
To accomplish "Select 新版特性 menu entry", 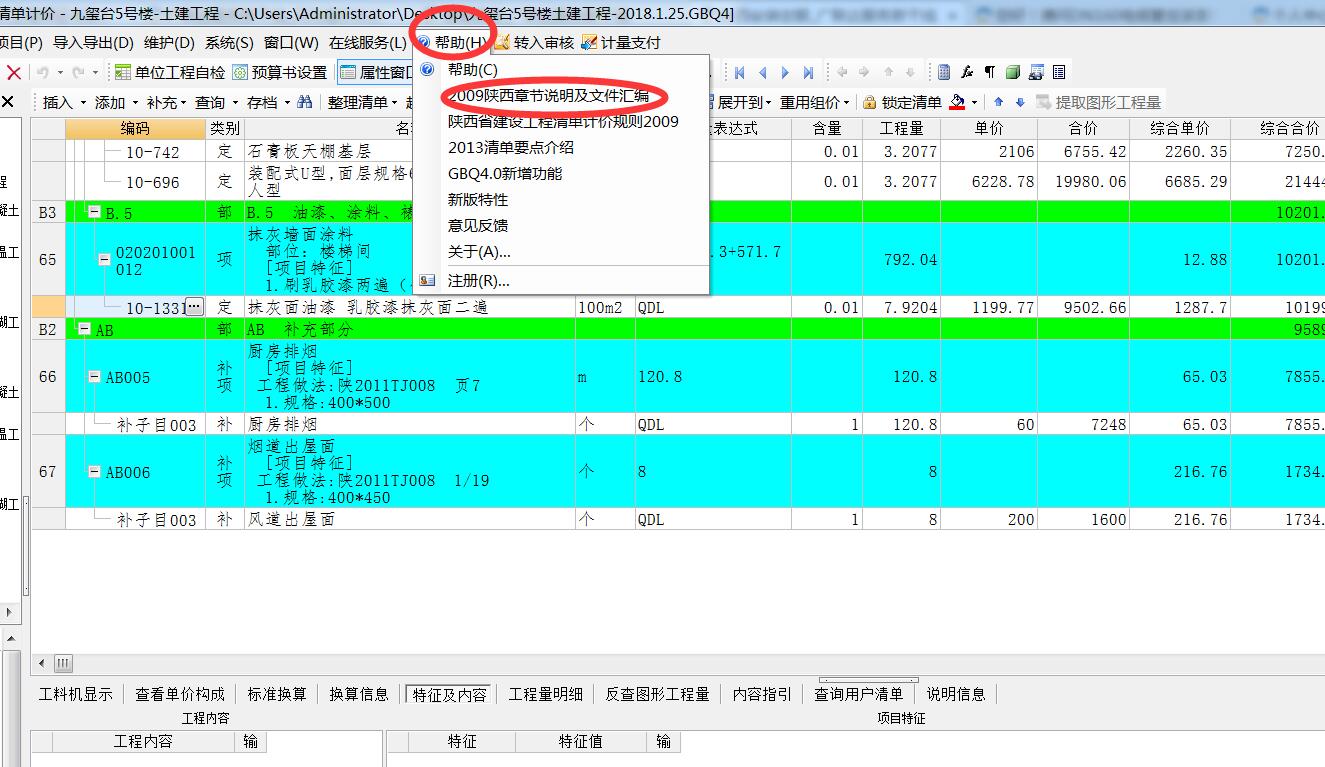I will (x=561, y=199).
